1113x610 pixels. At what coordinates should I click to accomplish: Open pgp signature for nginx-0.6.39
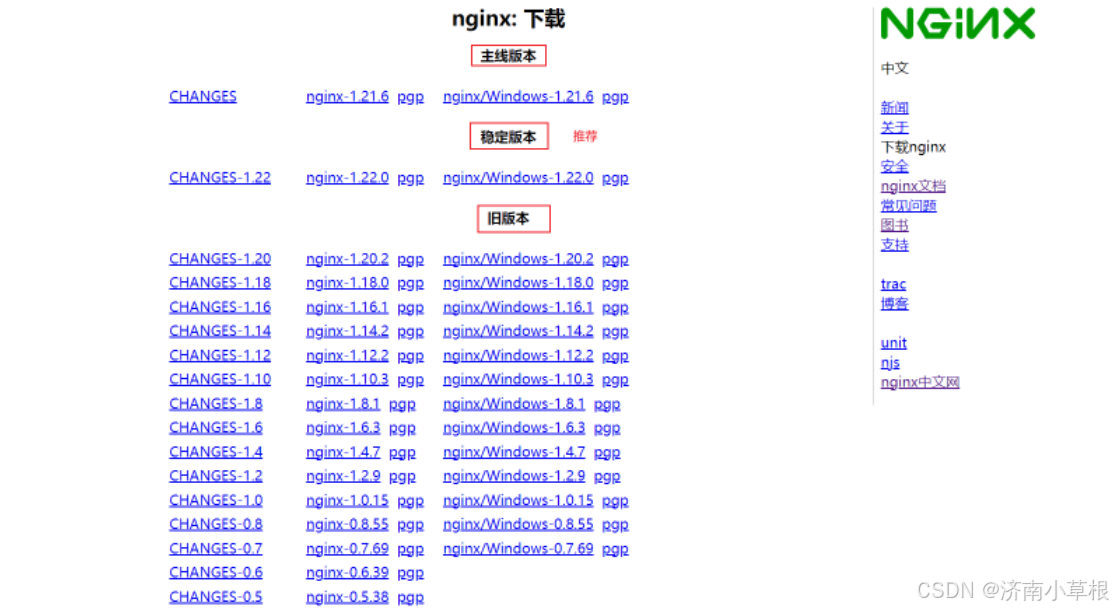coord(410,572)
